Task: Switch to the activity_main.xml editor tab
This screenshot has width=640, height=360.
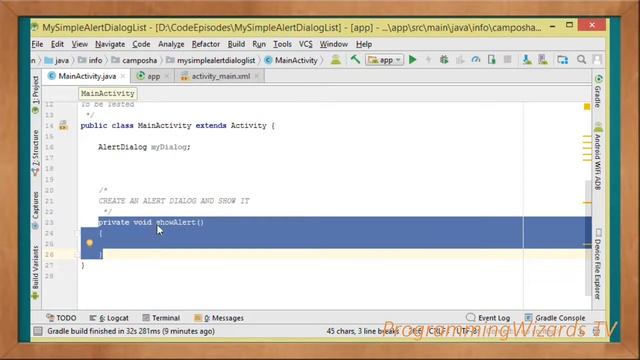Action: pos(220,76)
